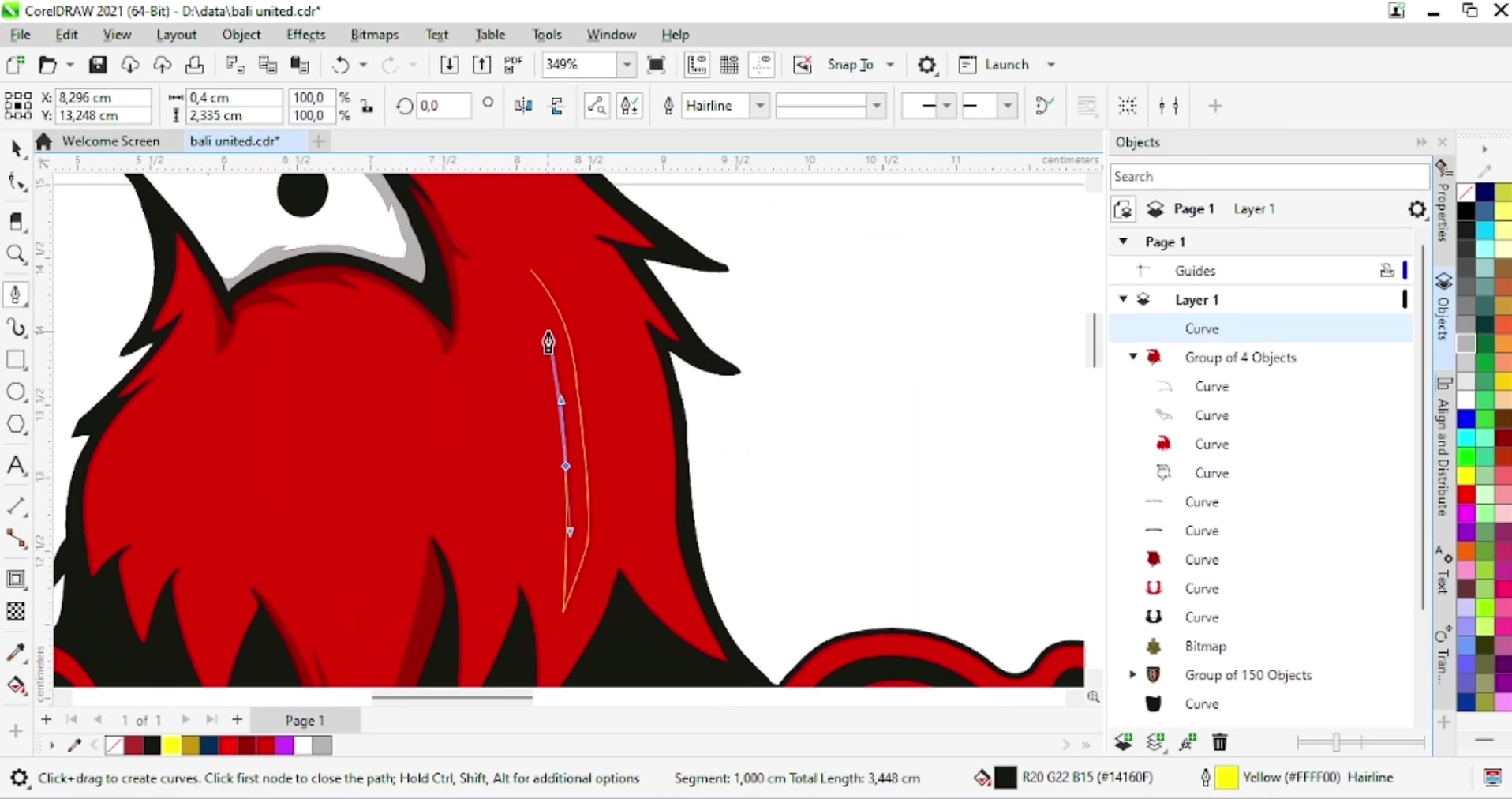Select the Zoom tool in toolbox
This screenshot has height=799, width=1512.
[x=17, y=254]
